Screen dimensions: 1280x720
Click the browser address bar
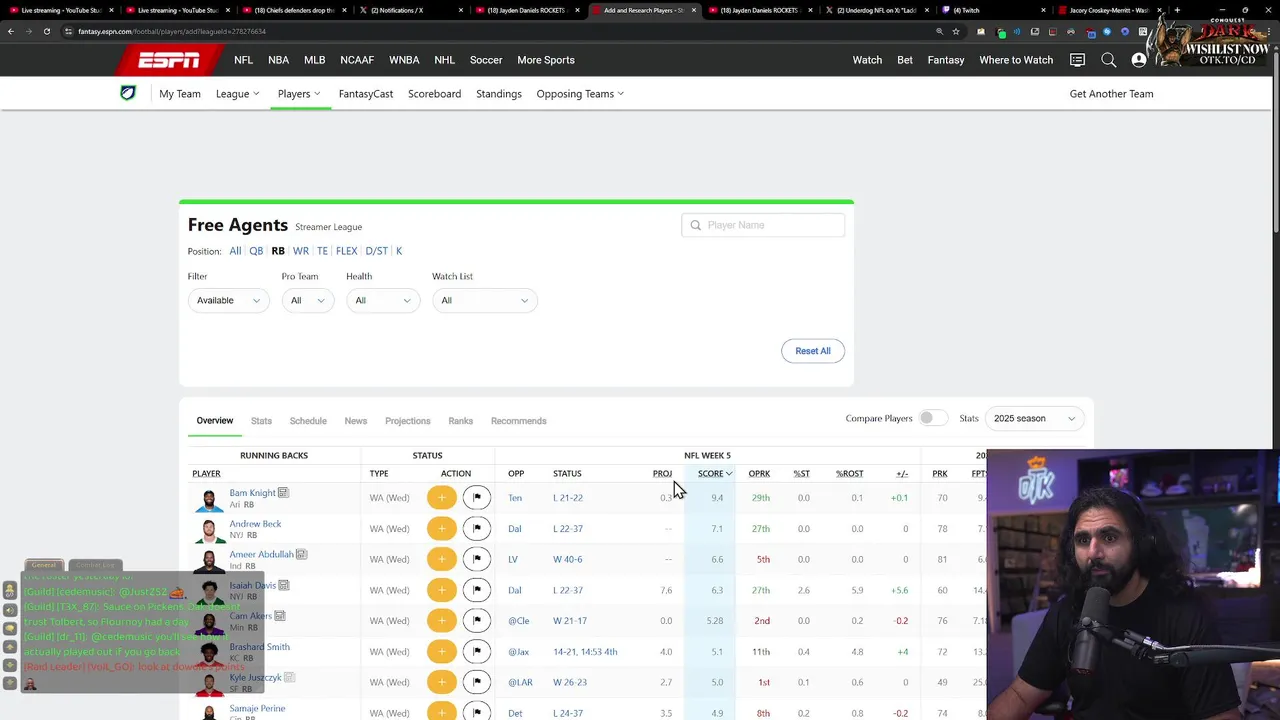tap(500, 31)
